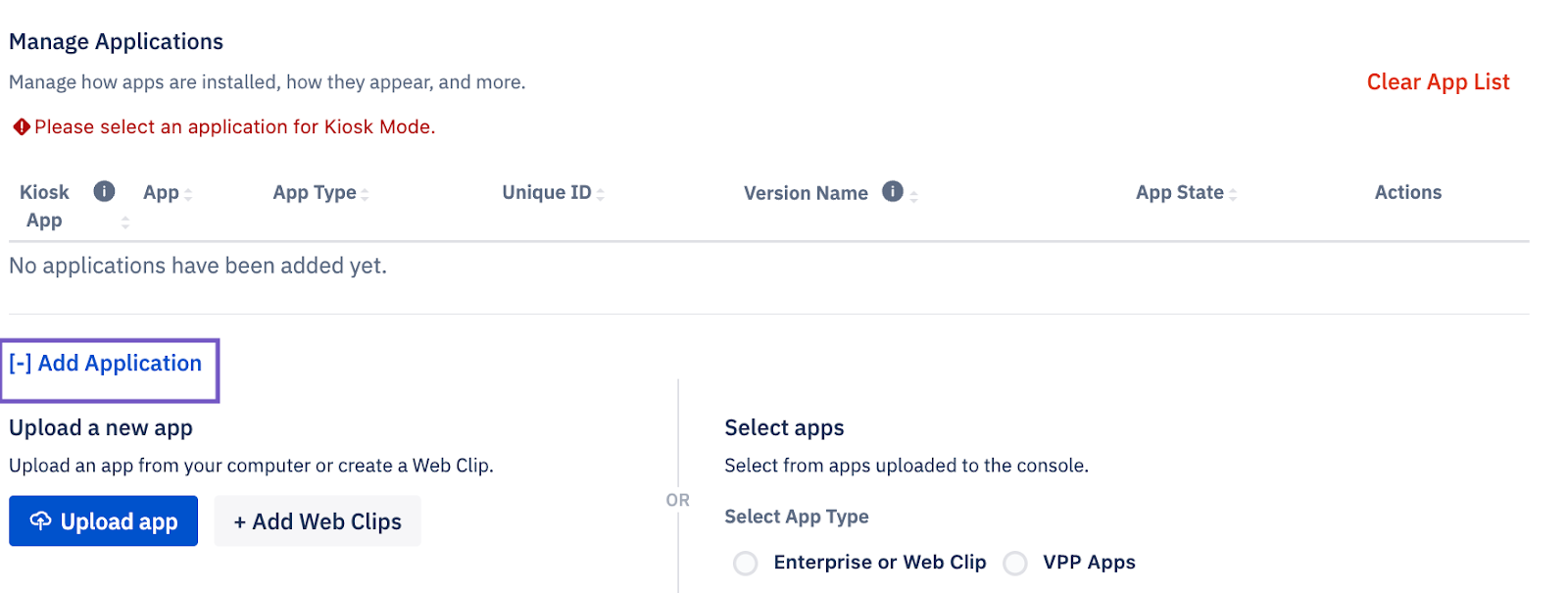Click the red error warning icon
This screenshot has height=593, width=1568.
pyautogui.click(x=21, y=127)
